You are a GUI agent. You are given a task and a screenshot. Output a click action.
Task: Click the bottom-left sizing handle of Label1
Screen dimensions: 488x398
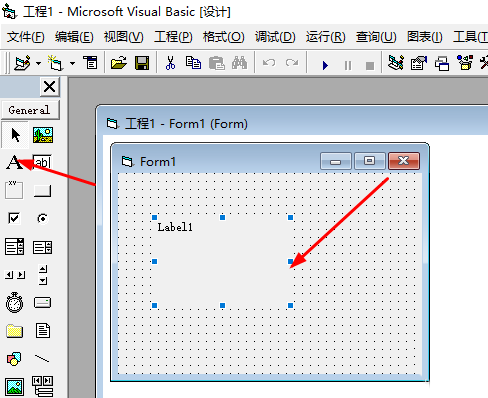(154, 305)
